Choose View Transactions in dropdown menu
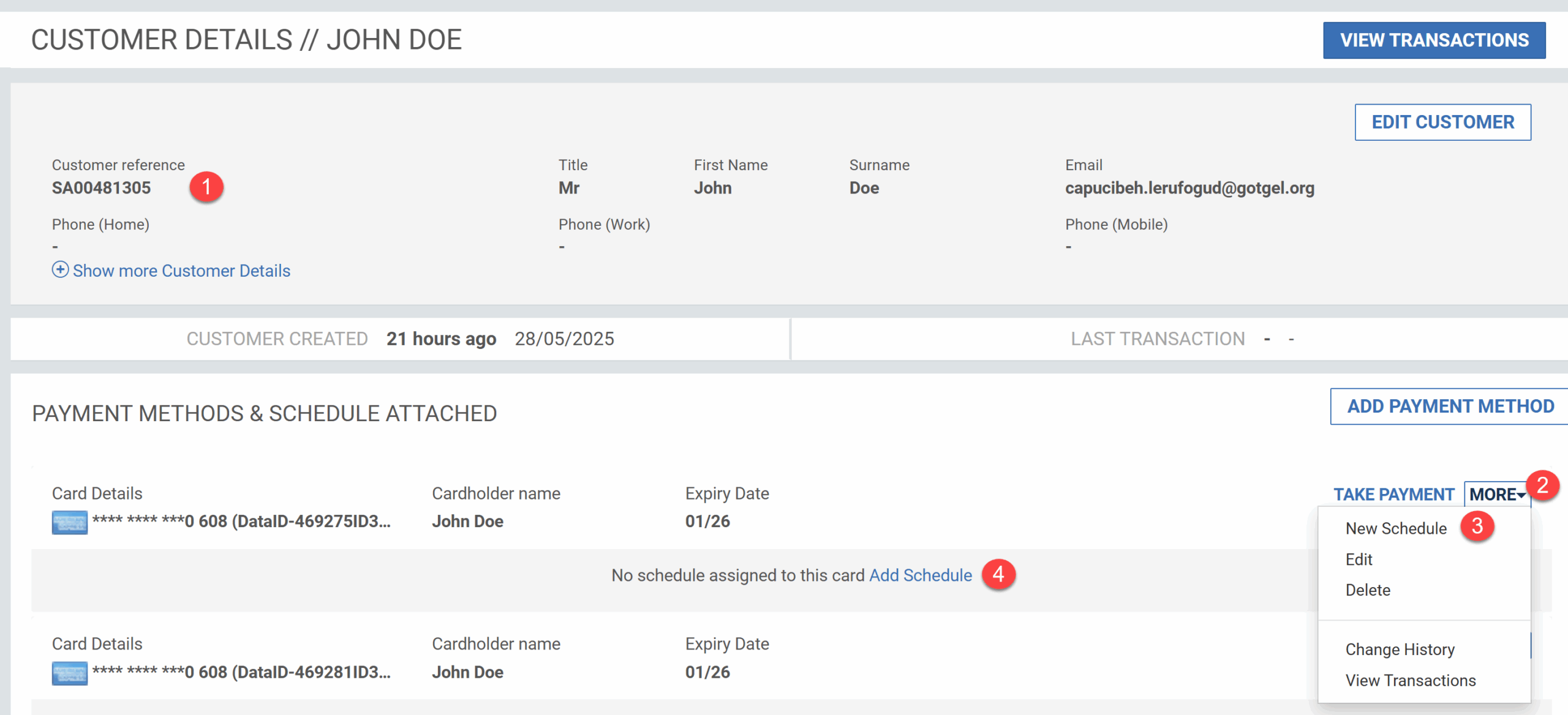1568x715 pixels. click(x=1411, y=680)
